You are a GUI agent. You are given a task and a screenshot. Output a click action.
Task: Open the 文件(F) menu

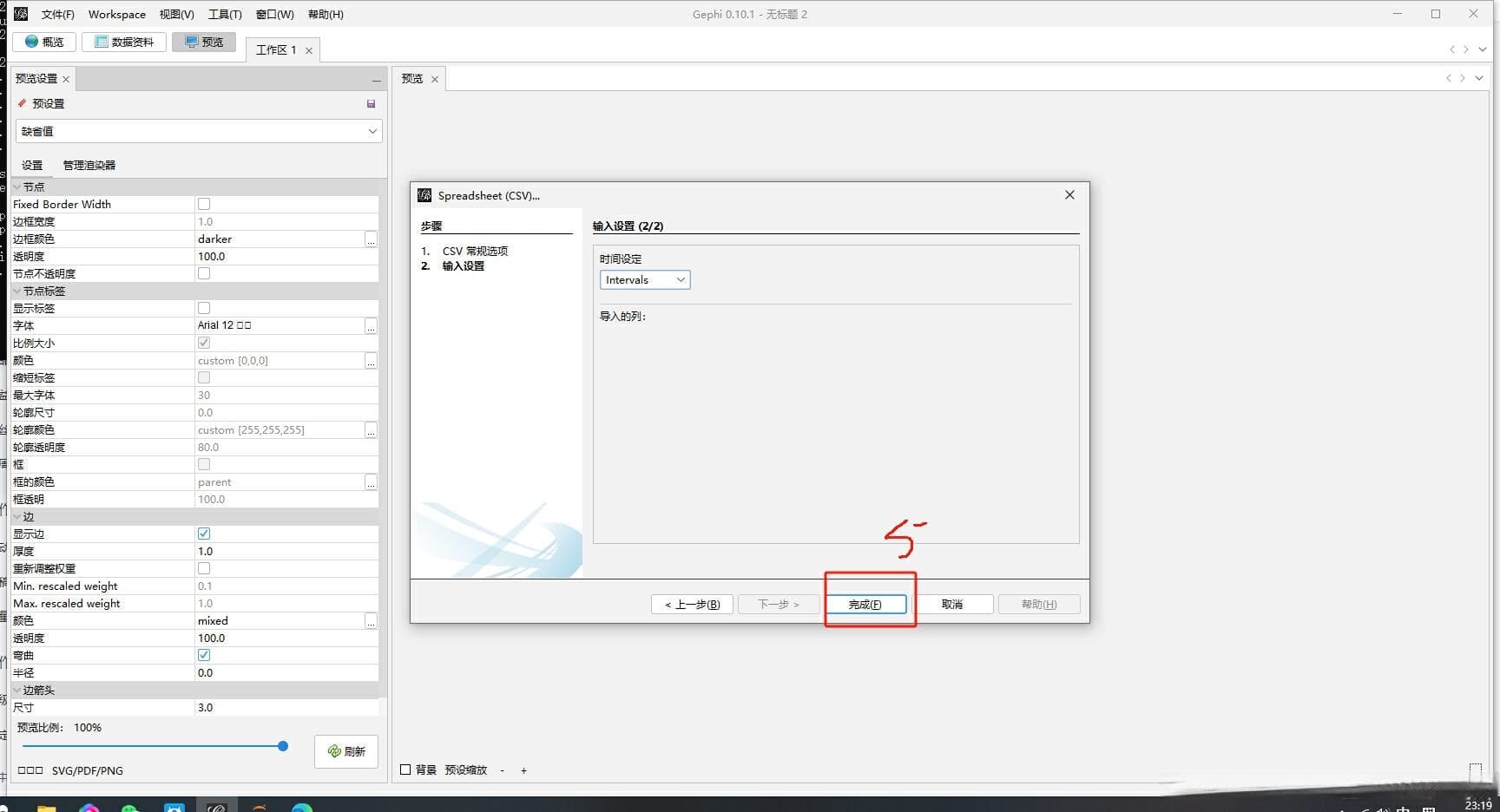pyautogui.click(x=58, y=14)
